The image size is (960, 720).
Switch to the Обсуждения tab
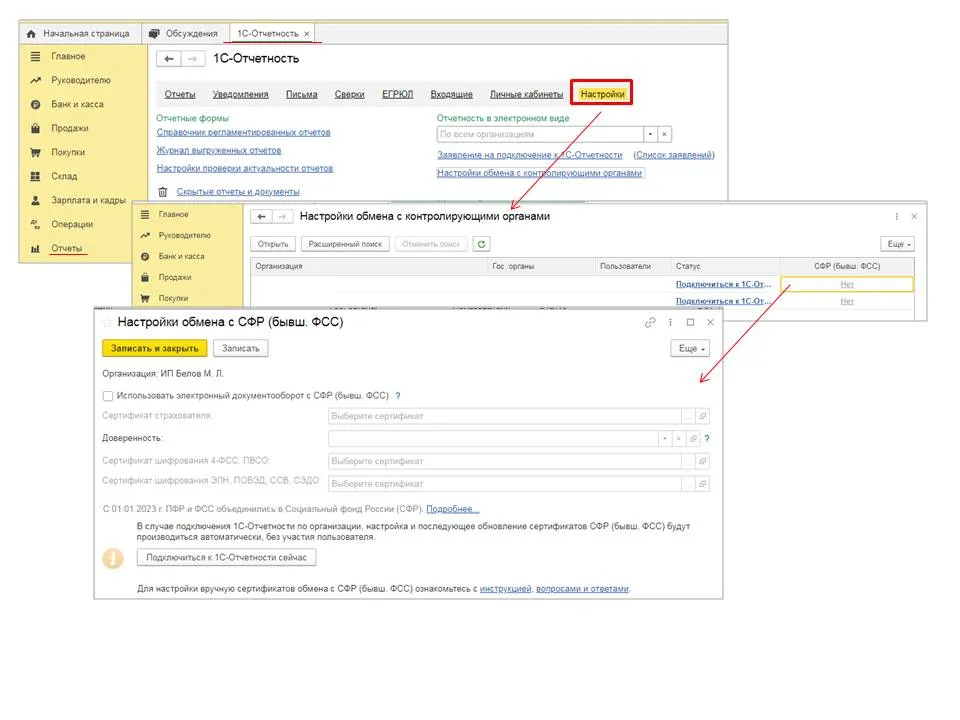click(184, 34)
